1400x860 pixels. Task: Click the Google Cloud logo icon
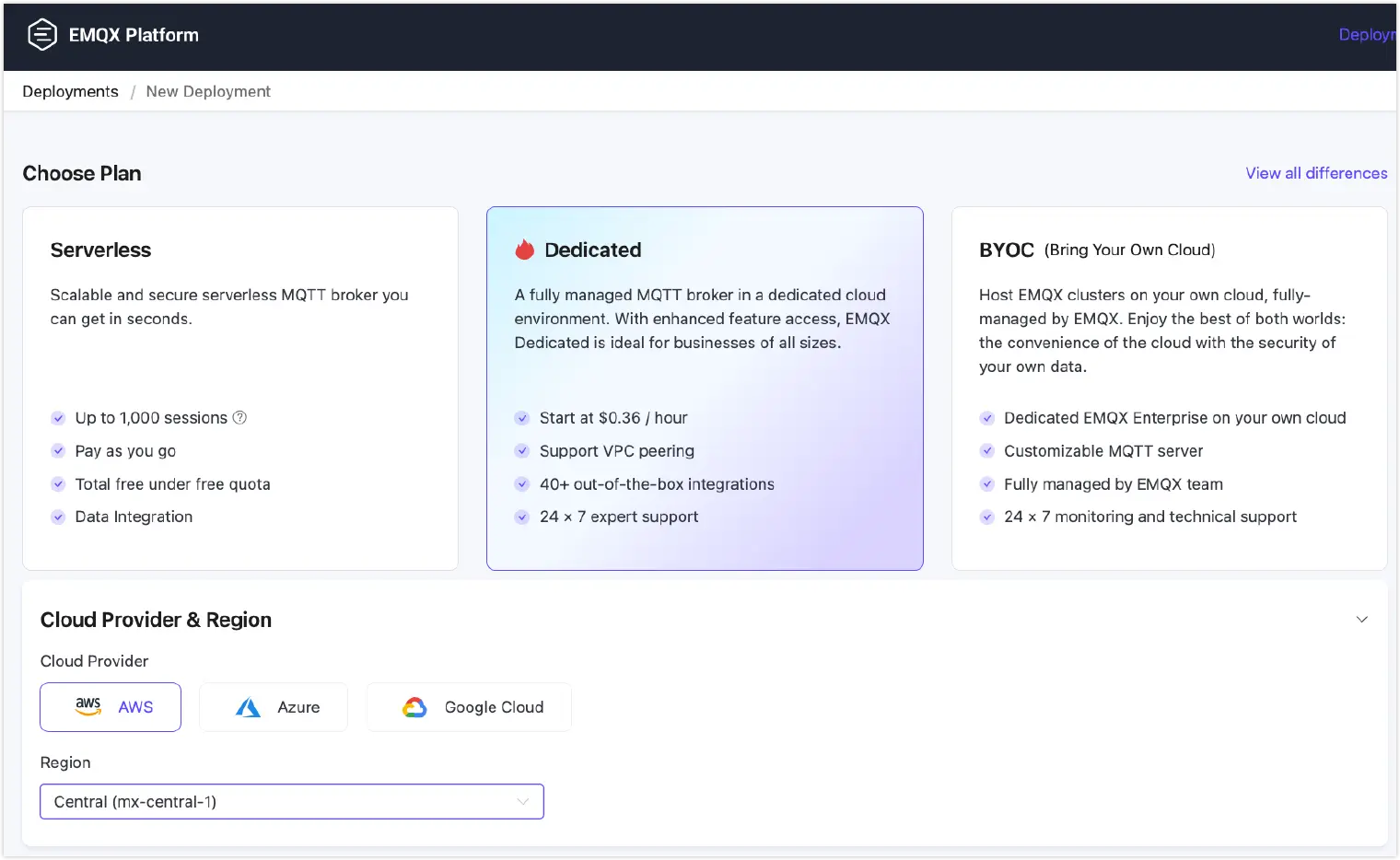(414, 707)
